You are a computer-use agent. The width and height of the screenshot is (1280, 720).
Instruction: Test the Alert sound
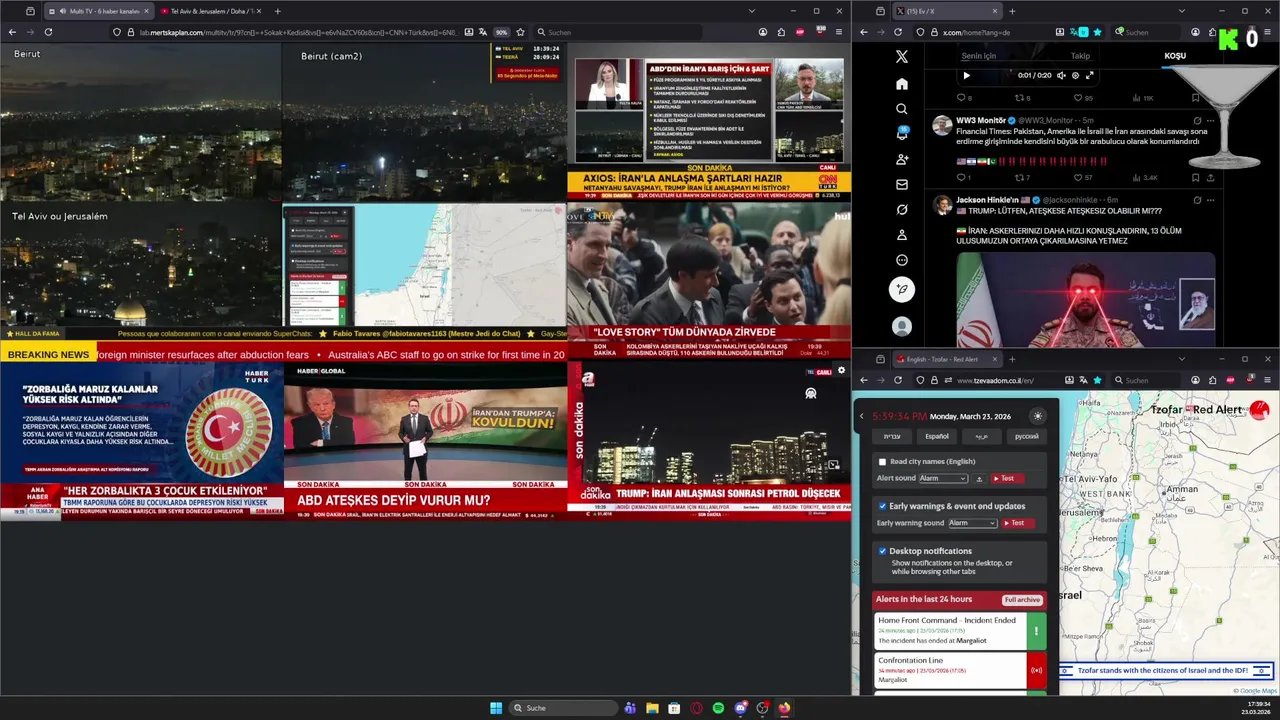point(1008,479)
